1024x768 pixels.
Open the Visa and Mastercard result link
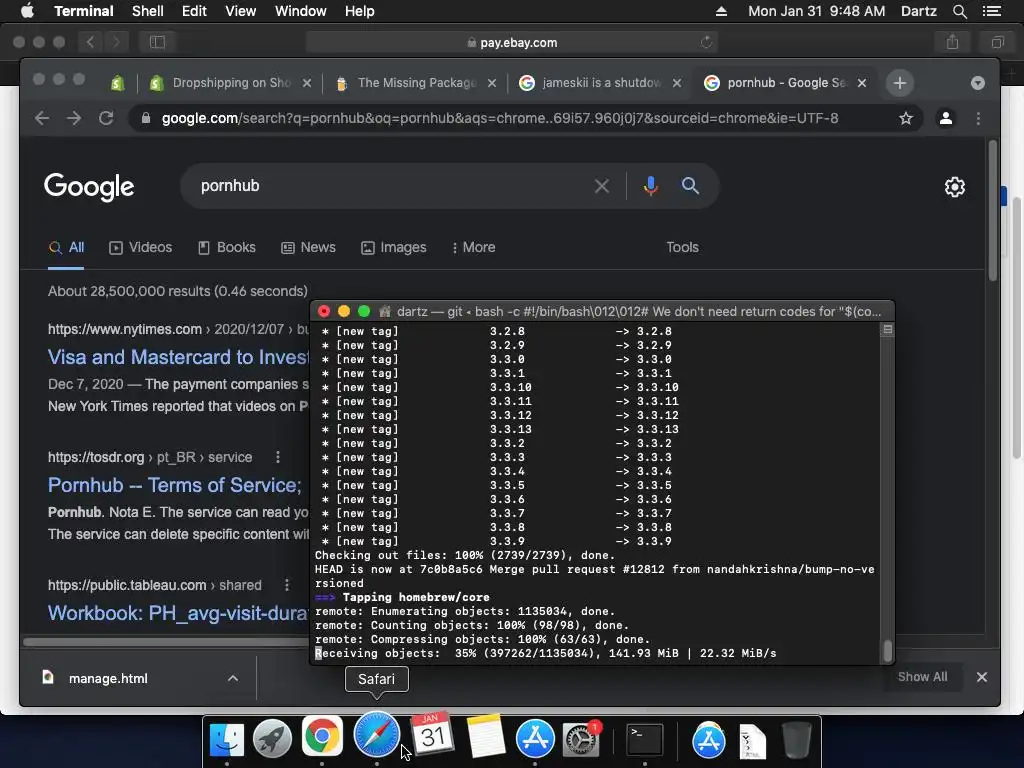(x=178, y=357)
